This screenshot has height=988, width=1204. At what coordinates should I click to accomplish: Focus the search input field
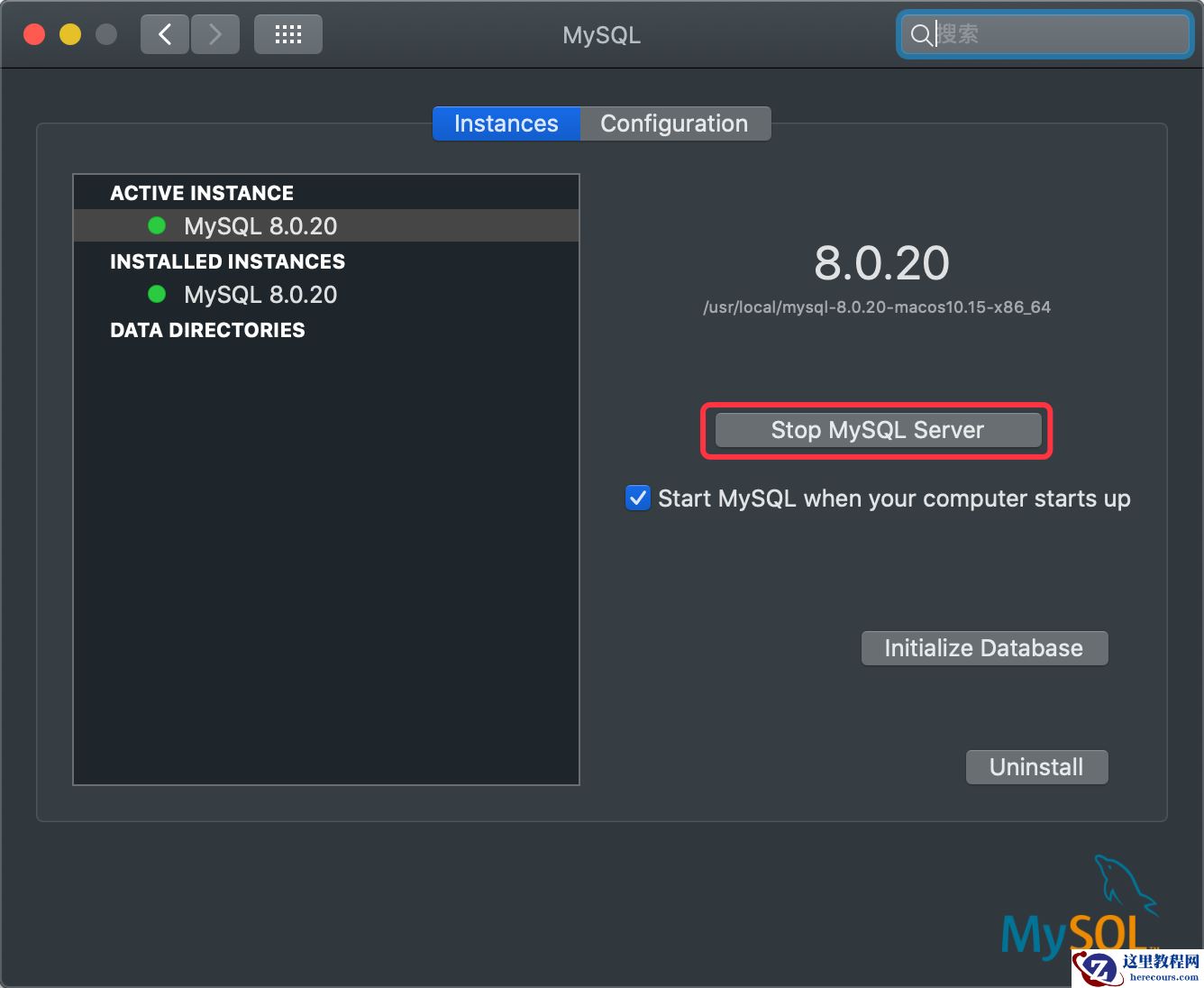1045,34
